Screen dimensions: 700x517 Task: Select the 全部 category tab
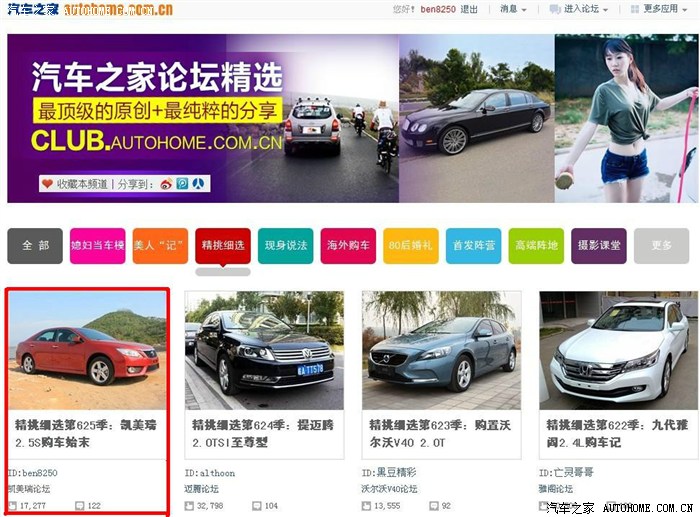pyautogui.click(x=34, y=245)
